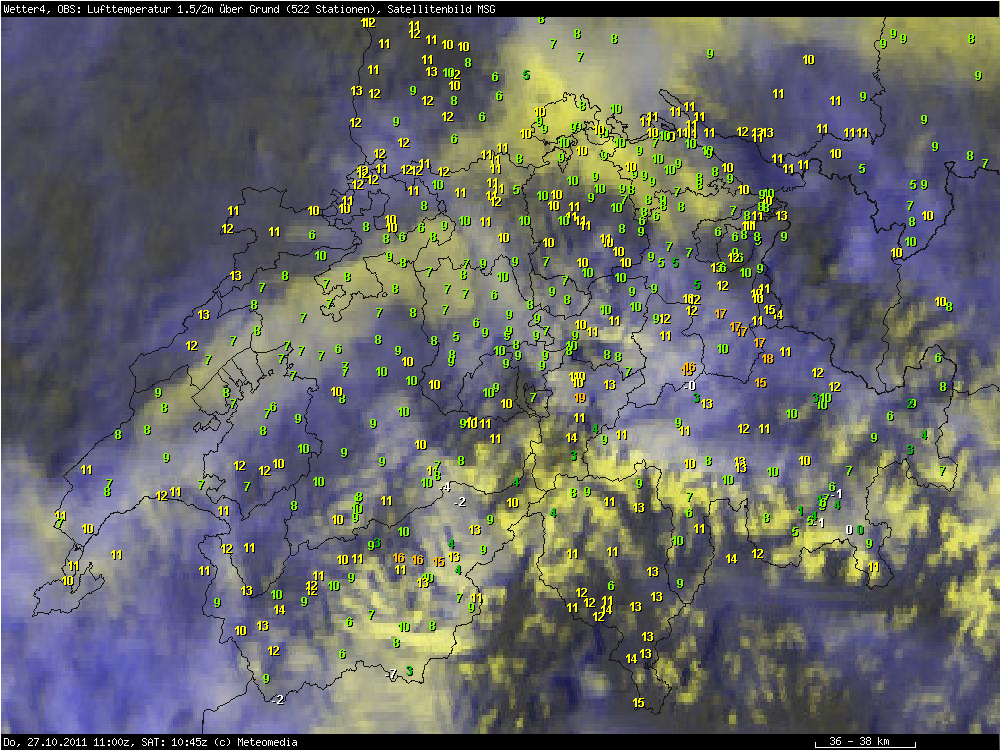Select the white -4 temperature reading
Viewport: 1000px width, 750px height.
click(x=446, y=487)
